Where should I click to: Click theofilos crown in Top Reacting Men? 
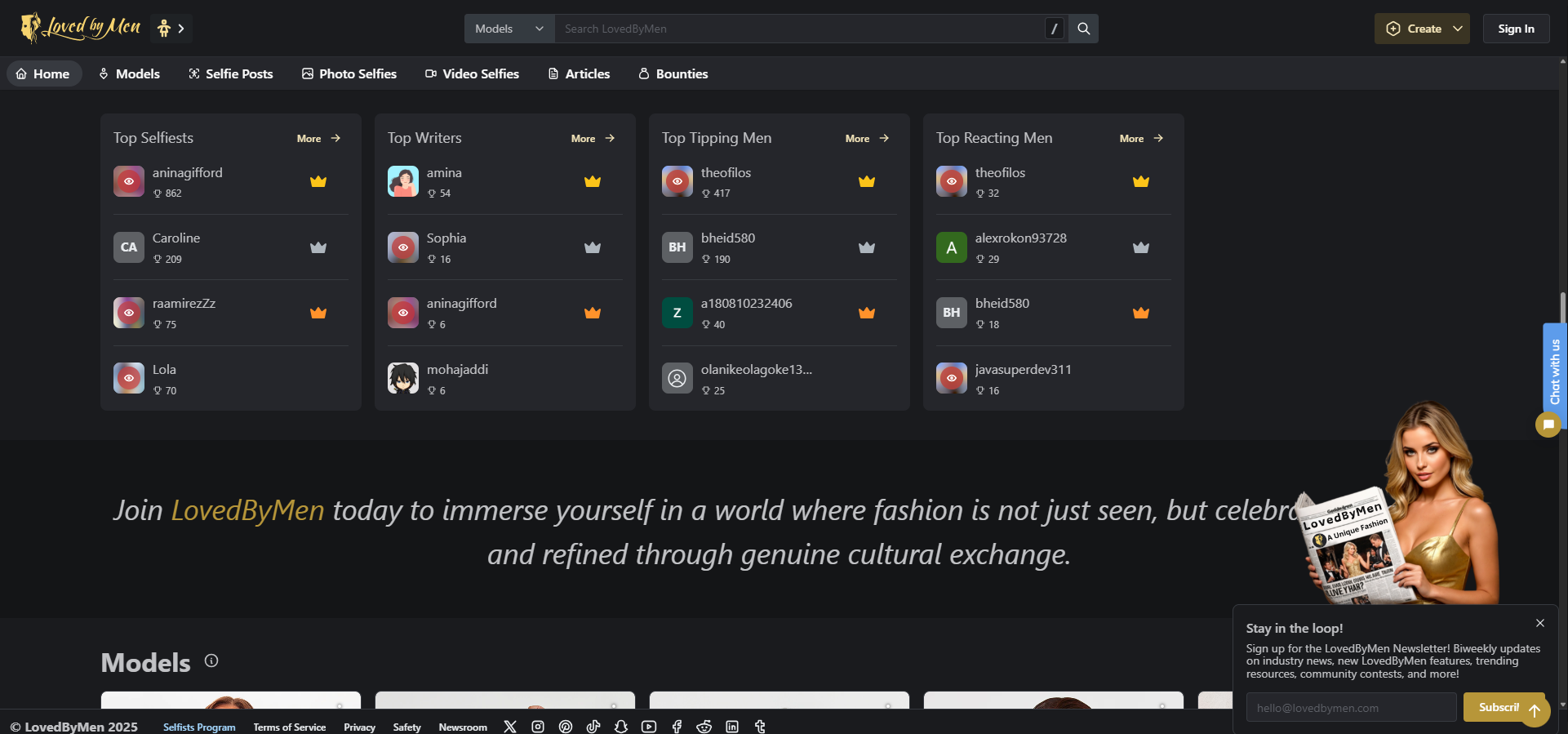point(1141,181)
